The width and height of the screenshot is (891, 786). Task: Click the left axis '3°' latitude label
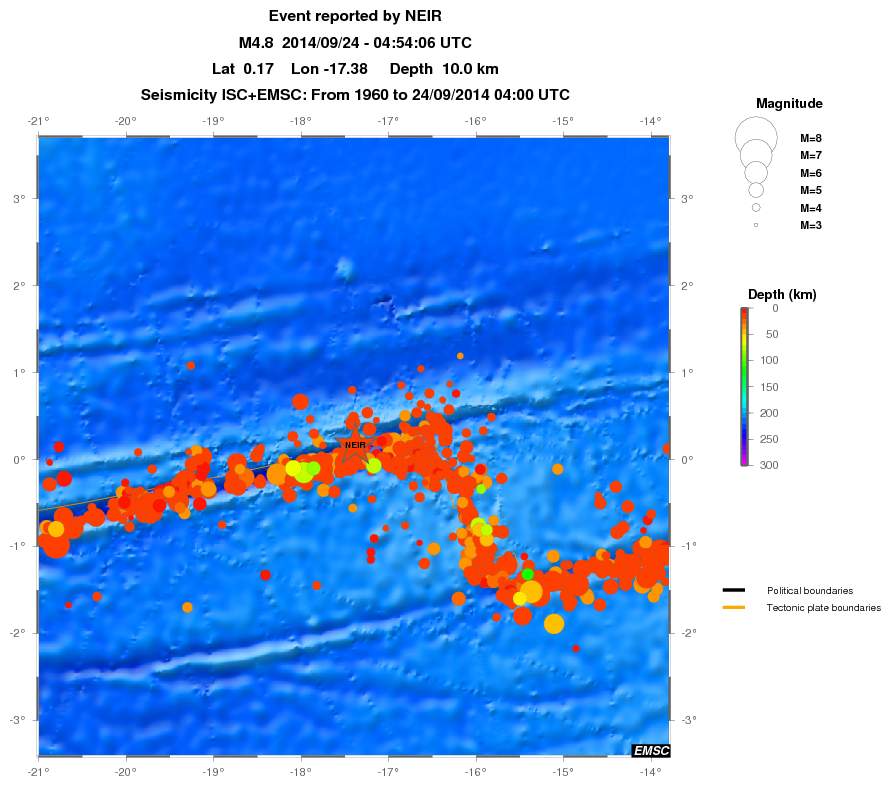coord(19,199)
